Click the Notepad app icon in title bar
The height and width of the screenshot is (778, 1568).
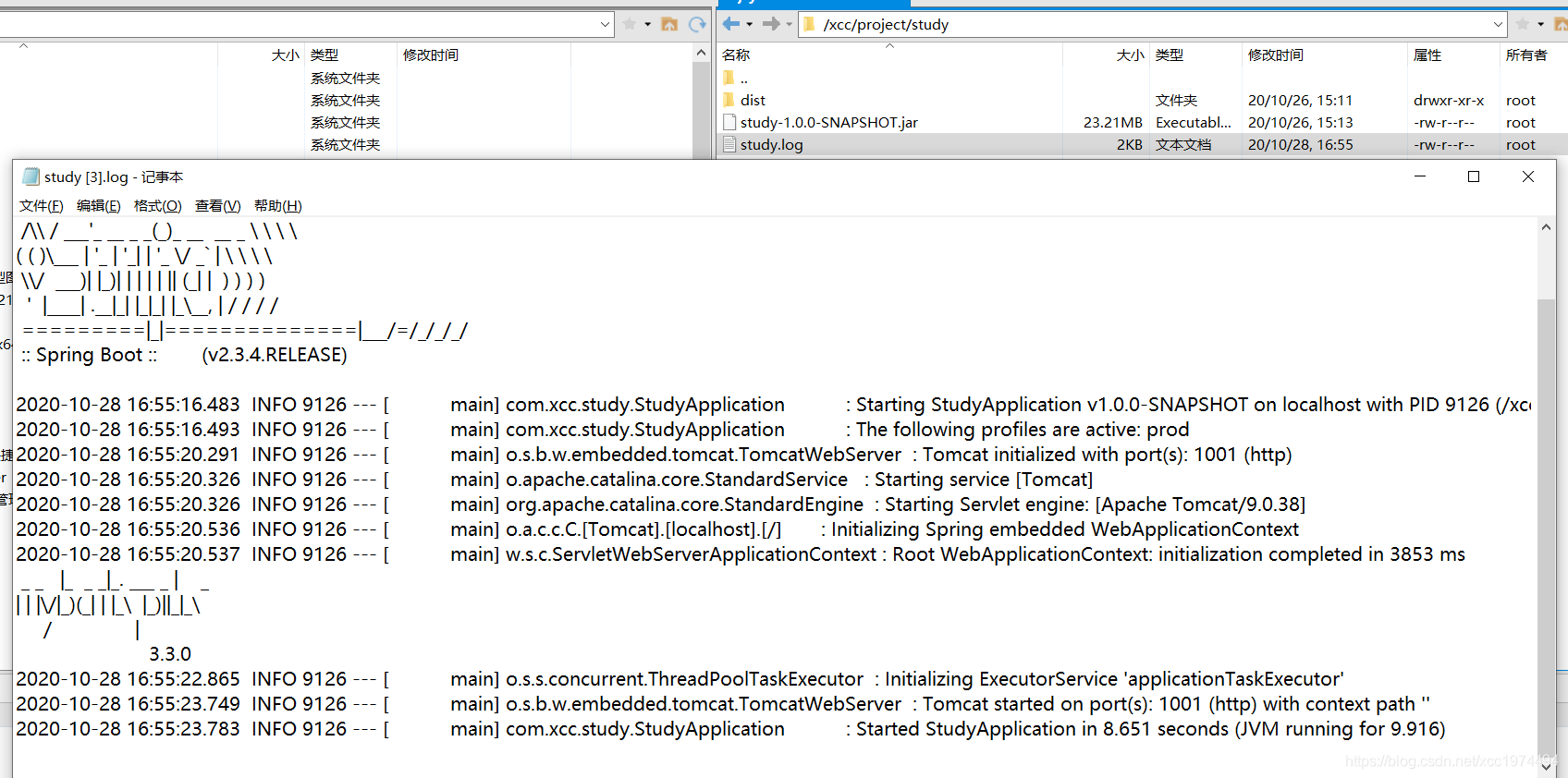pyautogui.click(x=31, y=176)
